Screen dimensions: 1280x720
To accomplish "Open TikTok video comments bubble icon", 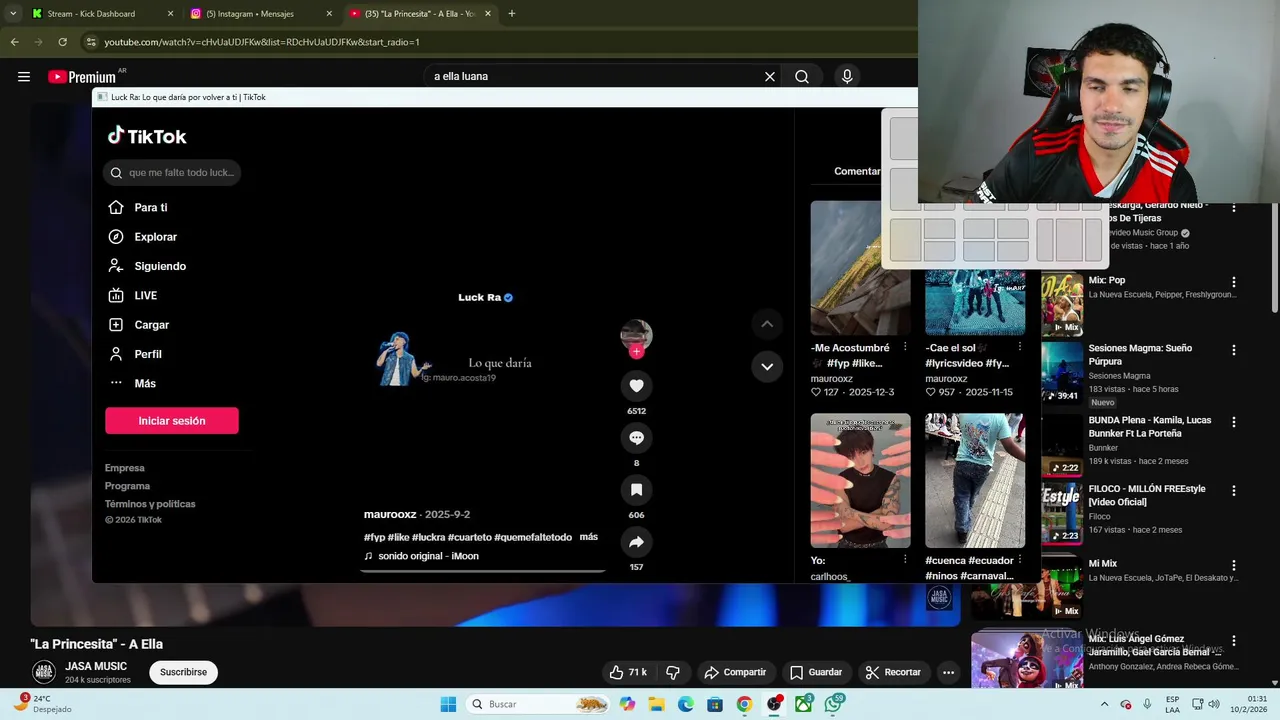I will click(636, 438).
